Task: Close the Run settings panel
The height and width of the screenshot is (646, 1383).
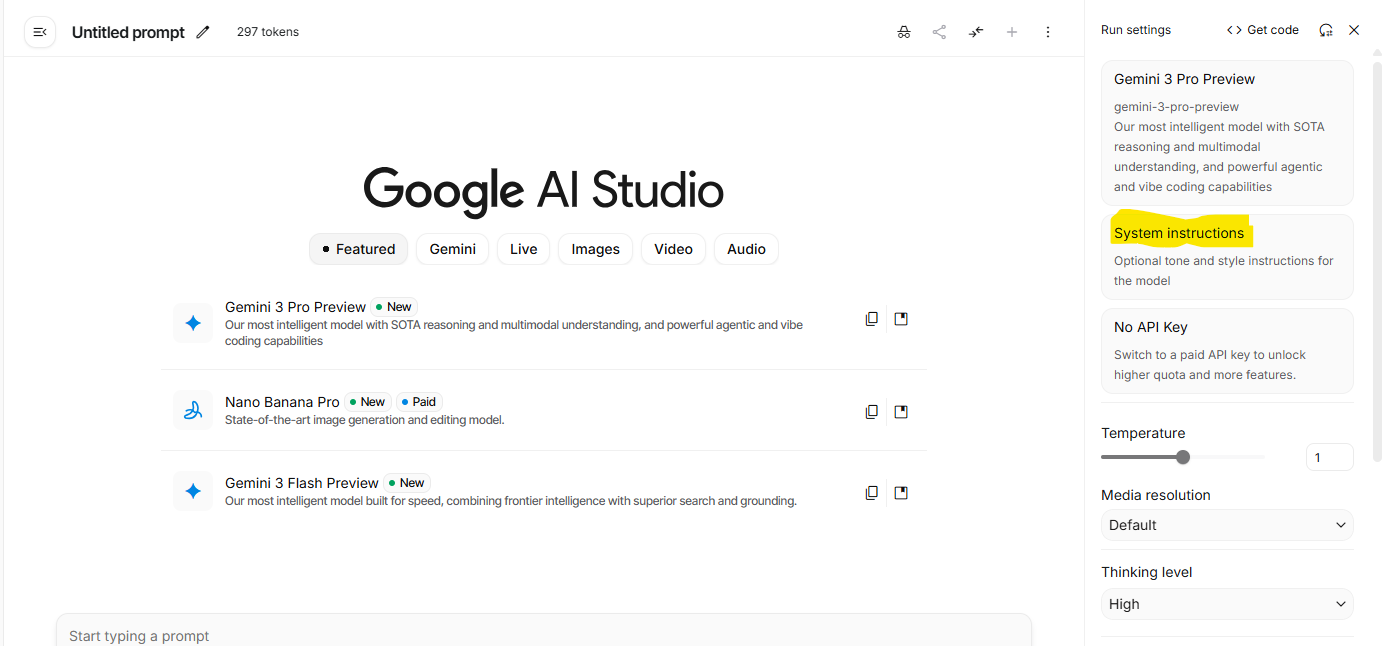Action: [1354, 30]
